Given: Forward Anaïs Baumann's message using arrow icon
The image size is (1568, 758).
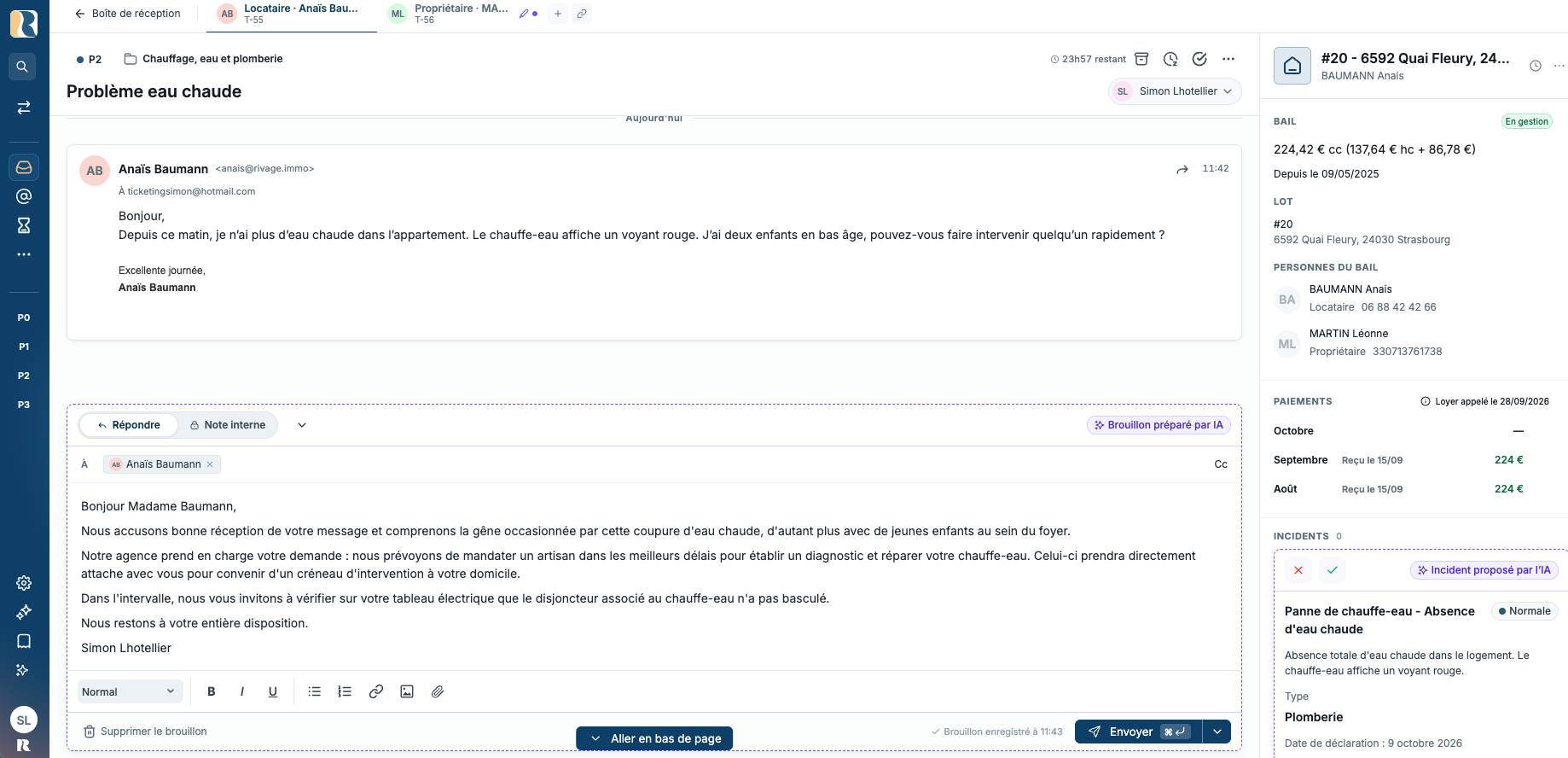Looking at the screenshot, I should pos(1182,169).
